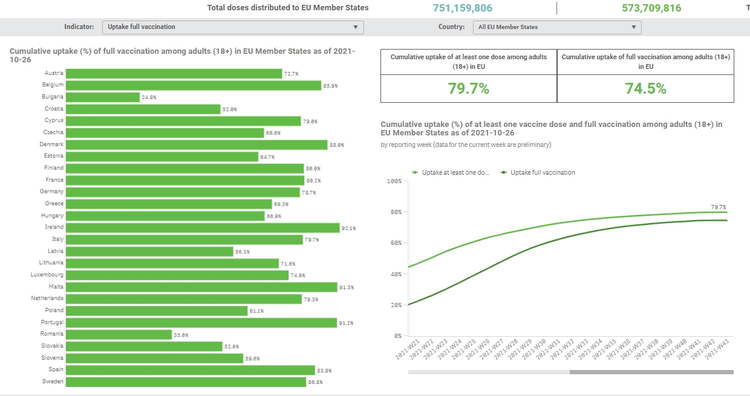Click the 751,159,806 total doses figure
Viewport: 750px width, 396px height.
tap(462, 8)
